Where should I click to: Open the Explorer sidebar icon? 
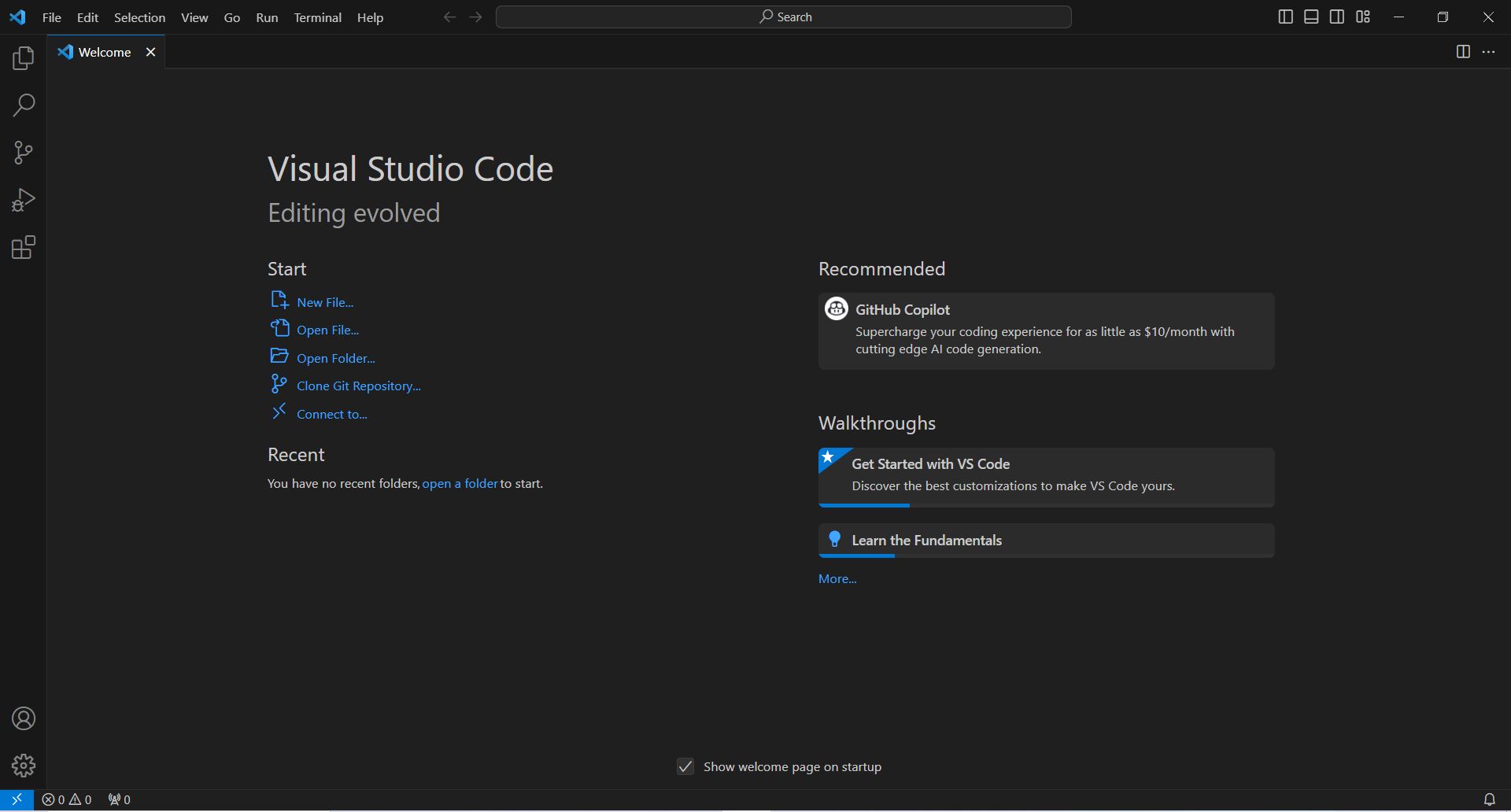[23, 57]
